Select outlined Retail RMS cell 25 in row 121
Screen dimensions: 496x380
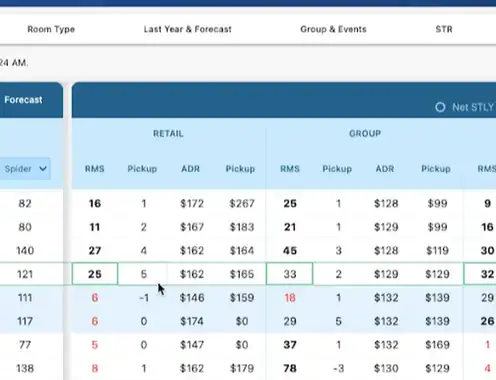(95, 274)
